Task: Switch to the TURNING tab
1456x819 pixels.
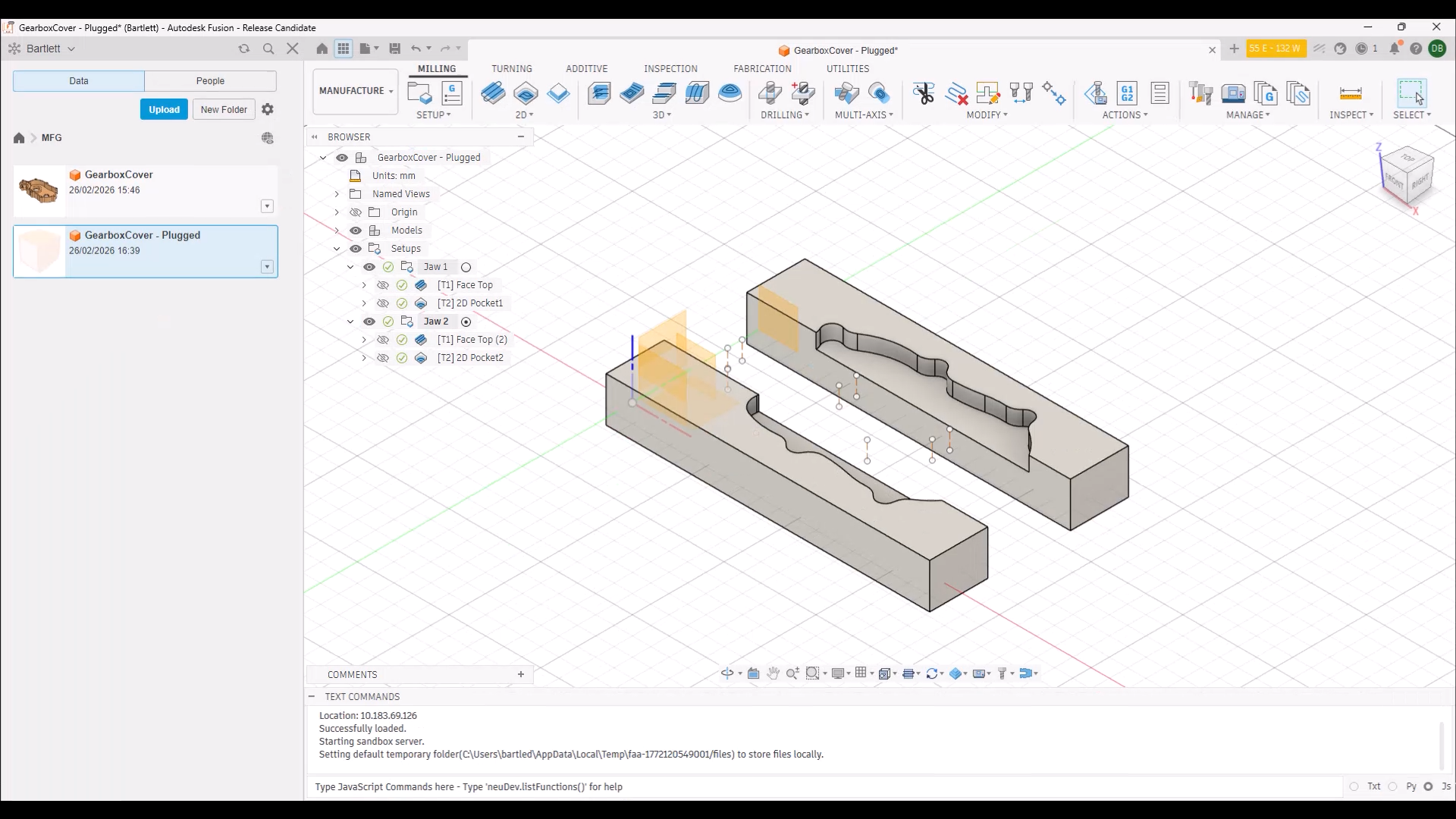Action: pos(512,68)
